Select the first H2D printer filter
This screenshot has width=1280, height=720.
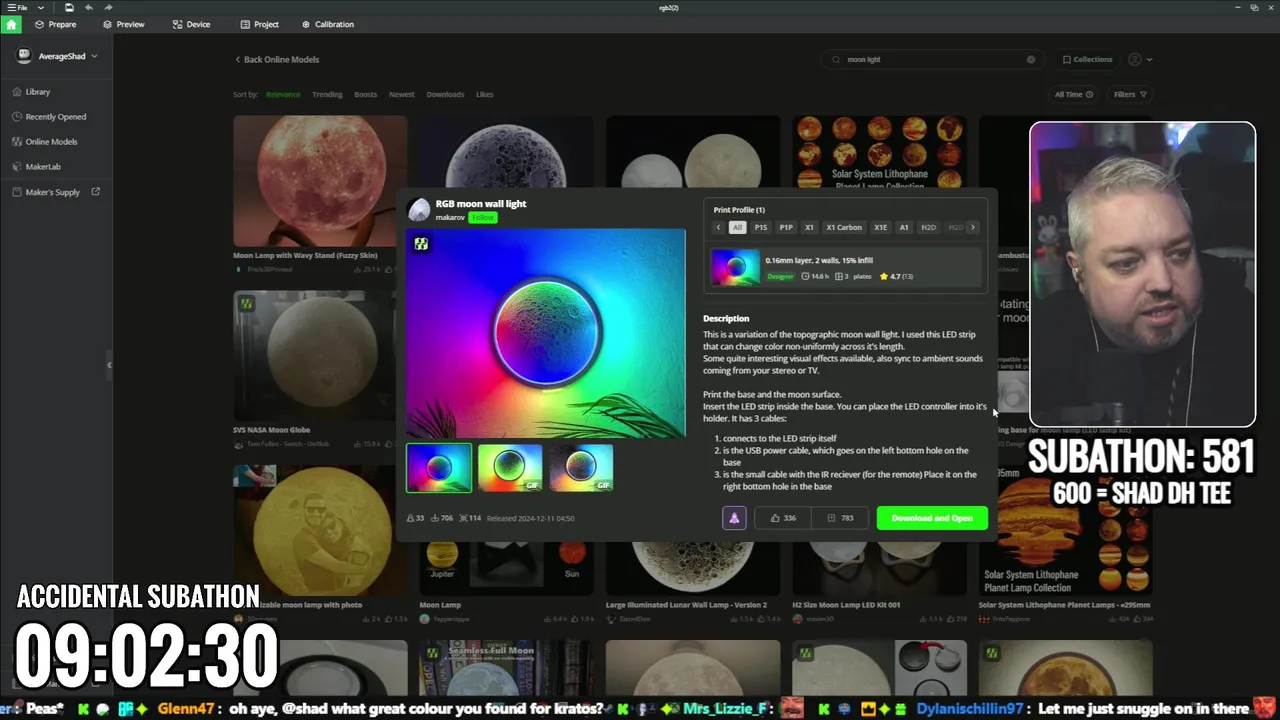928,227
